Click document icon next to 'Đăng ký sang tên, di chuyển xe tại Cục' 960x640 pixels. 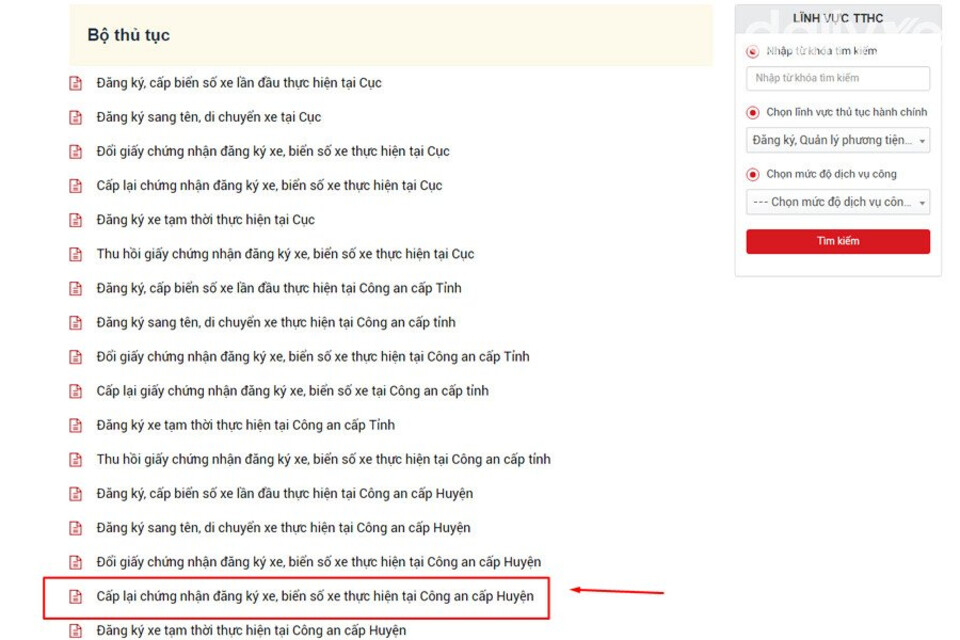coord(75,118)
